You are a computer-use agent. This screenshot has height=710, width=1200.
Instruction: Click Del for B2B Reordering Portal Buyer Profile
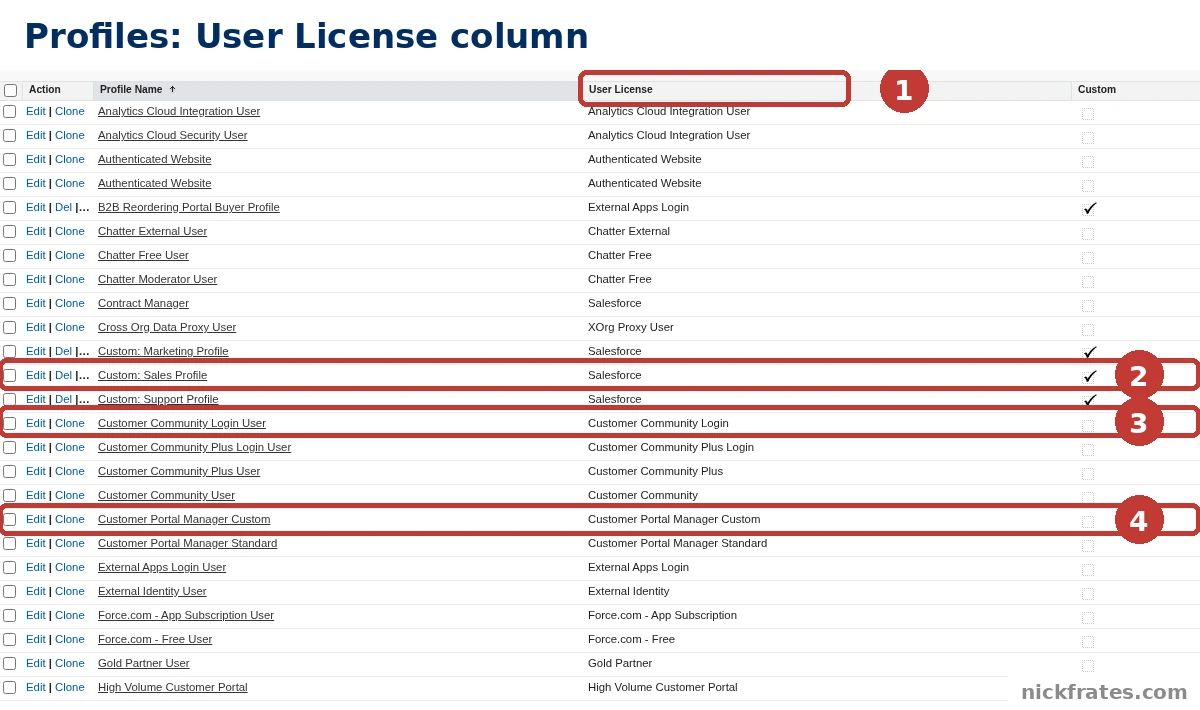63,207
